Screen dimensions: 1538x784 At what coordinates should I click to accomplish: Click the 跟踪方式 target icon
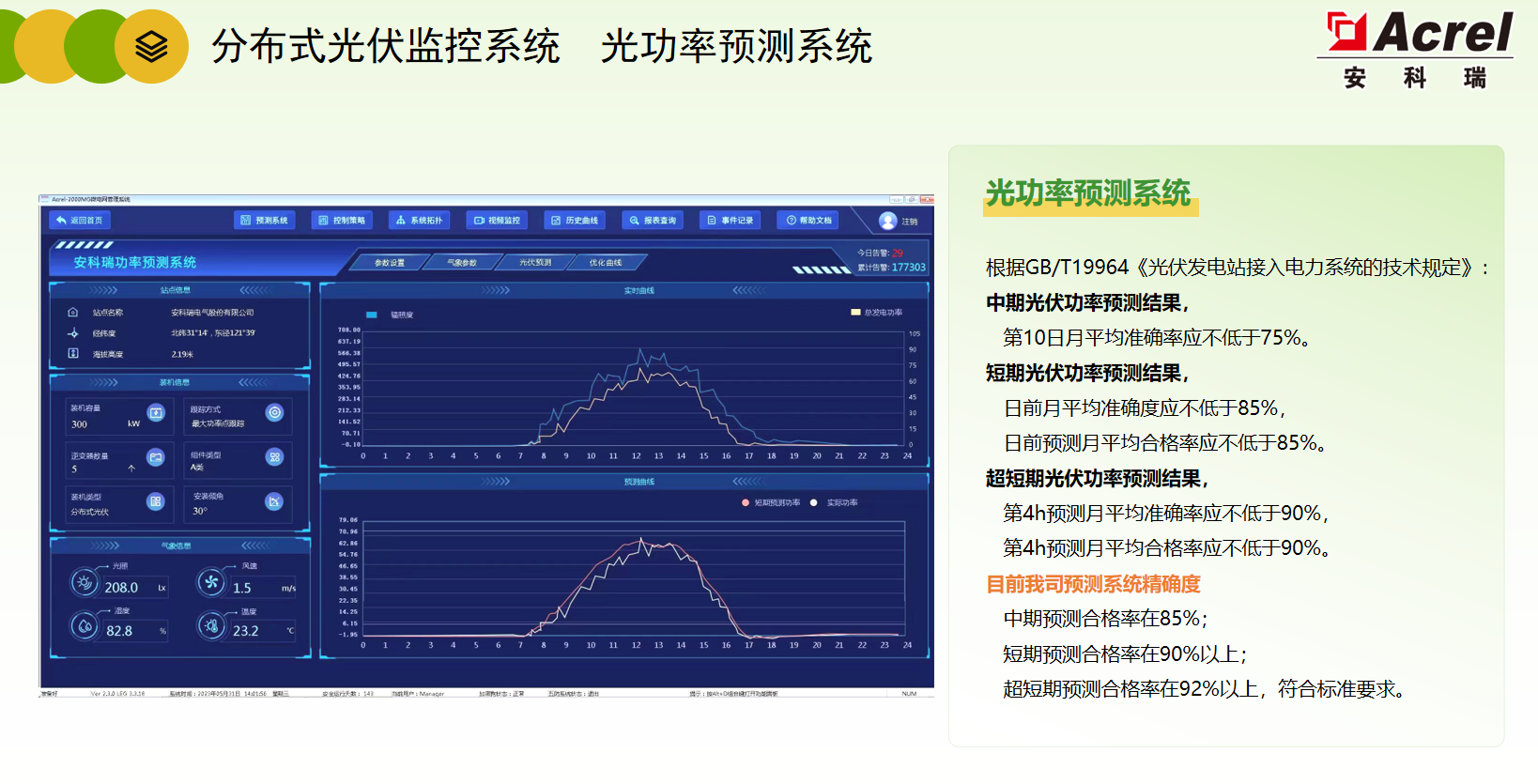pos(274,413)
